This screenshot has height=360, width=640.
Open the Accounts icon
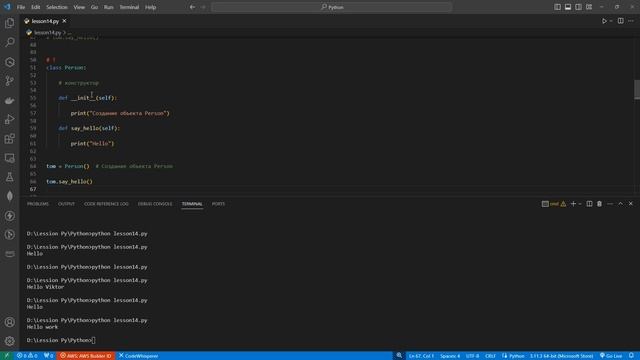pyautogui.click(x=9, y=322)
